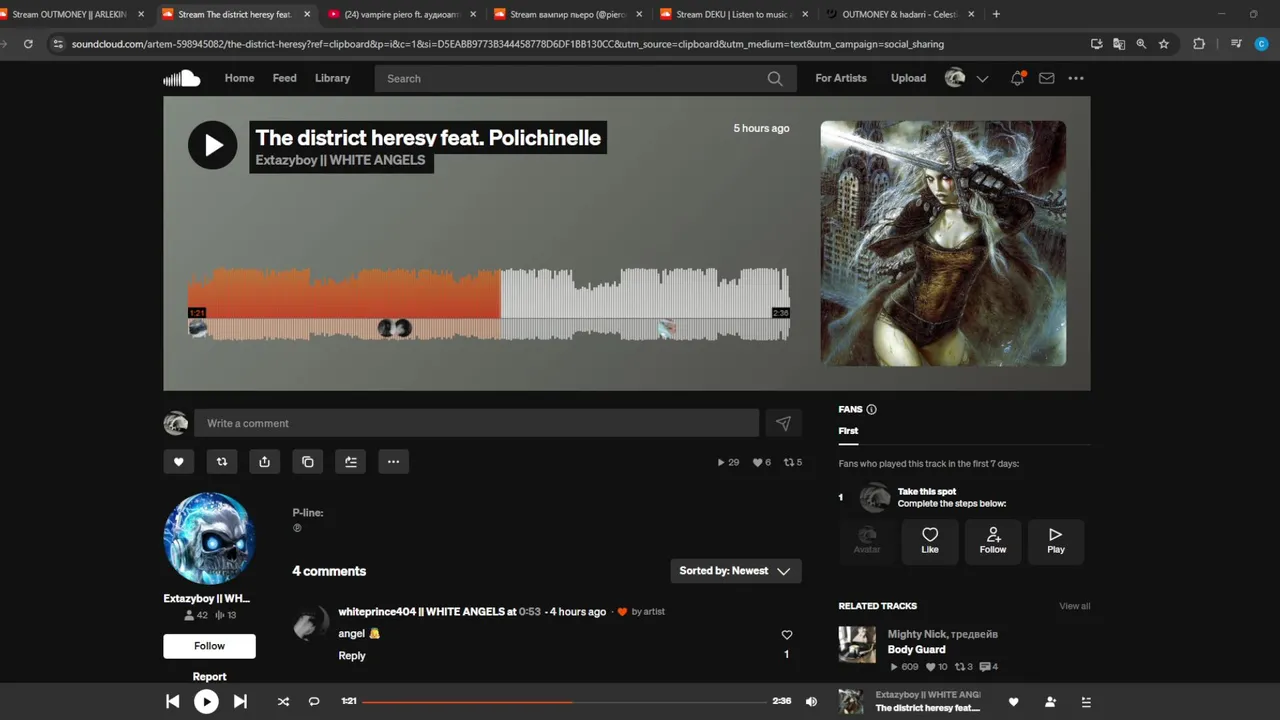Close the Stream OUTMONEY || ARLEKIN tab
This screenshot has width=1280, height=720.
click(x=140, y=15)
